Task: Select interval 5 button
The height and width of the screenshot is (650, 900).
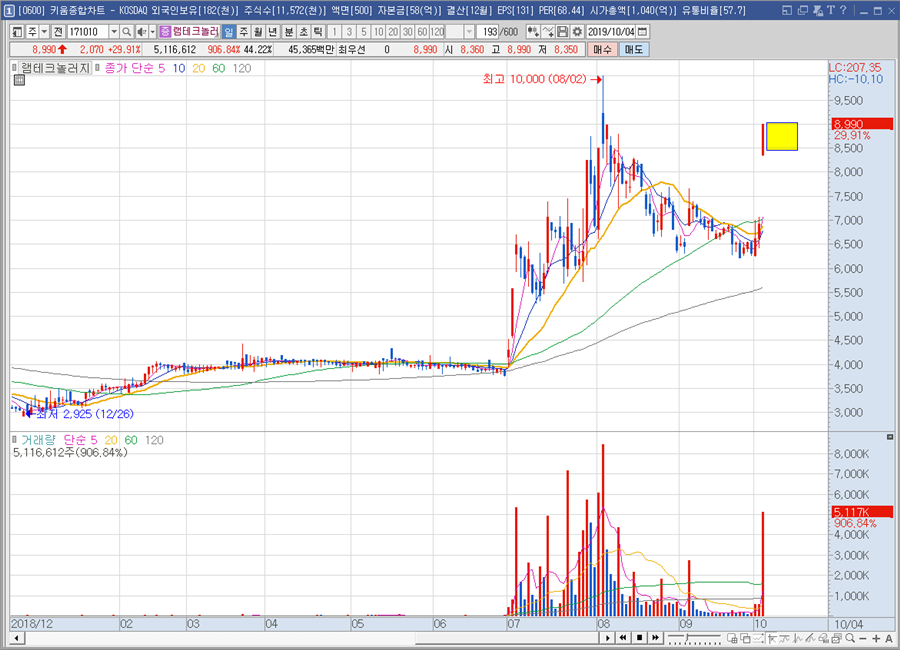Action: coord(363,32)
